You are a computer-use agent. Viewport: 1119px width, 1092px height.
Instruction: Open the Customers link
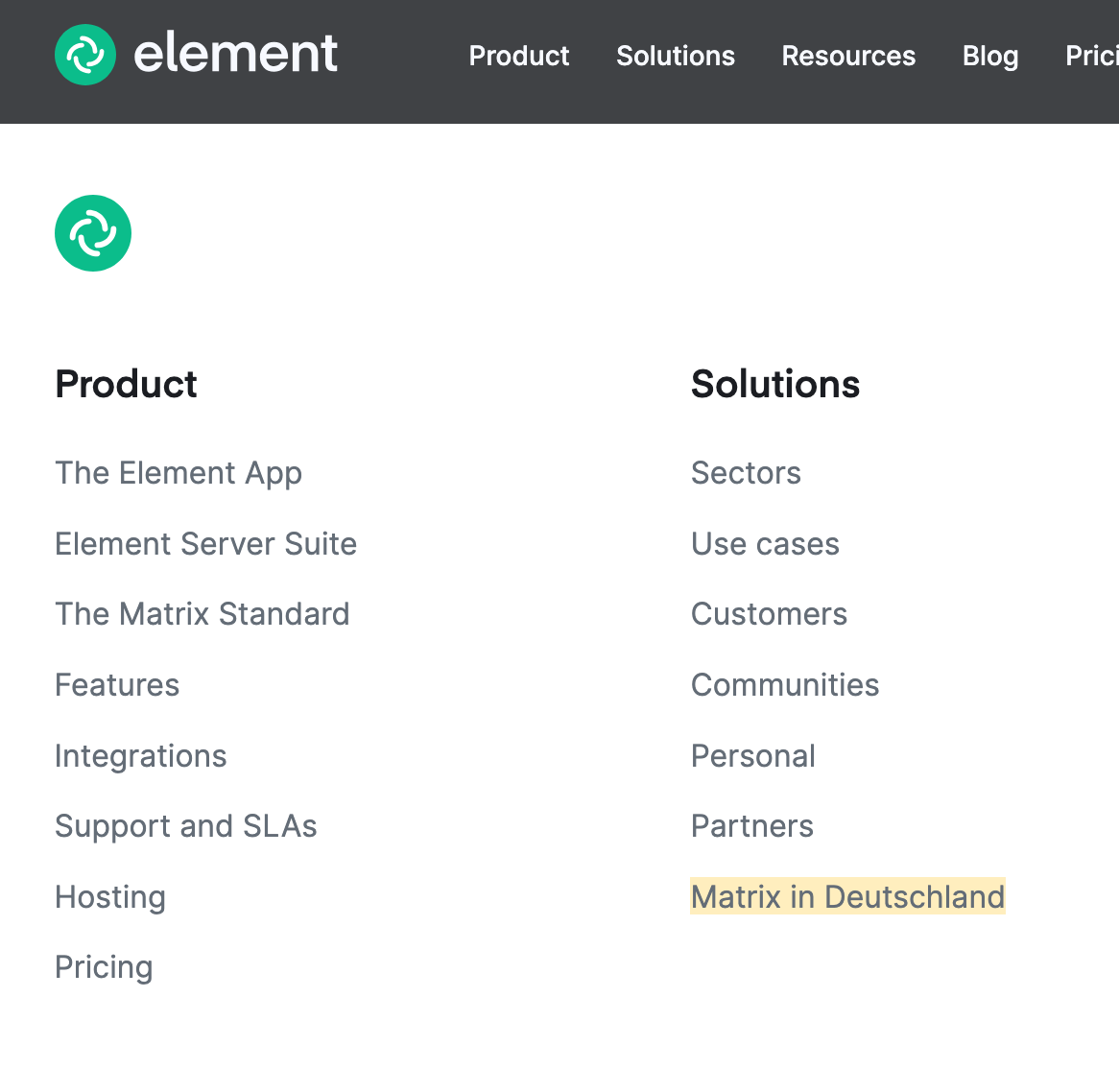tap(769, 614)
